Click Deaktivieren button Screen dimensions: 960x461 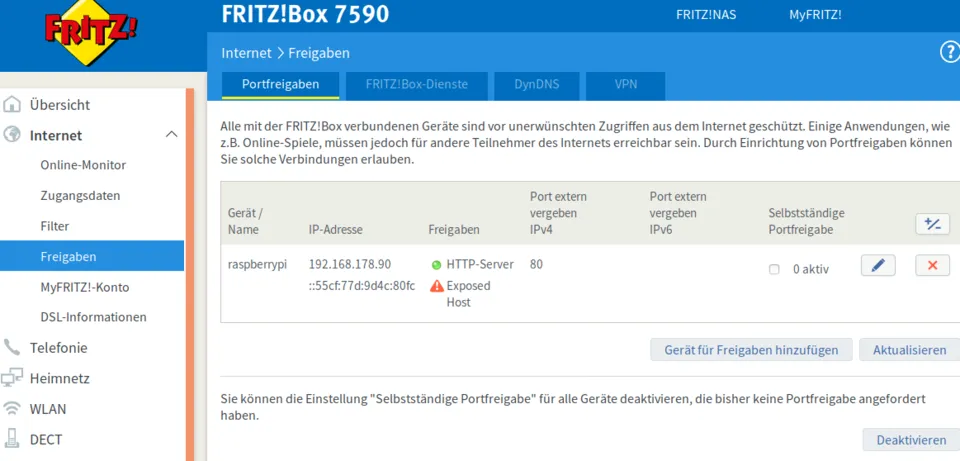[x=911, y=440]
